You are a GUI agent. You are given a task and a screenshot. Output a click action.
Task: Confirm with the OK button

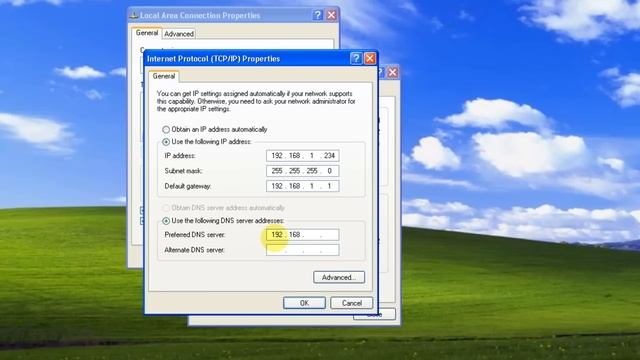tap(304, 303)
